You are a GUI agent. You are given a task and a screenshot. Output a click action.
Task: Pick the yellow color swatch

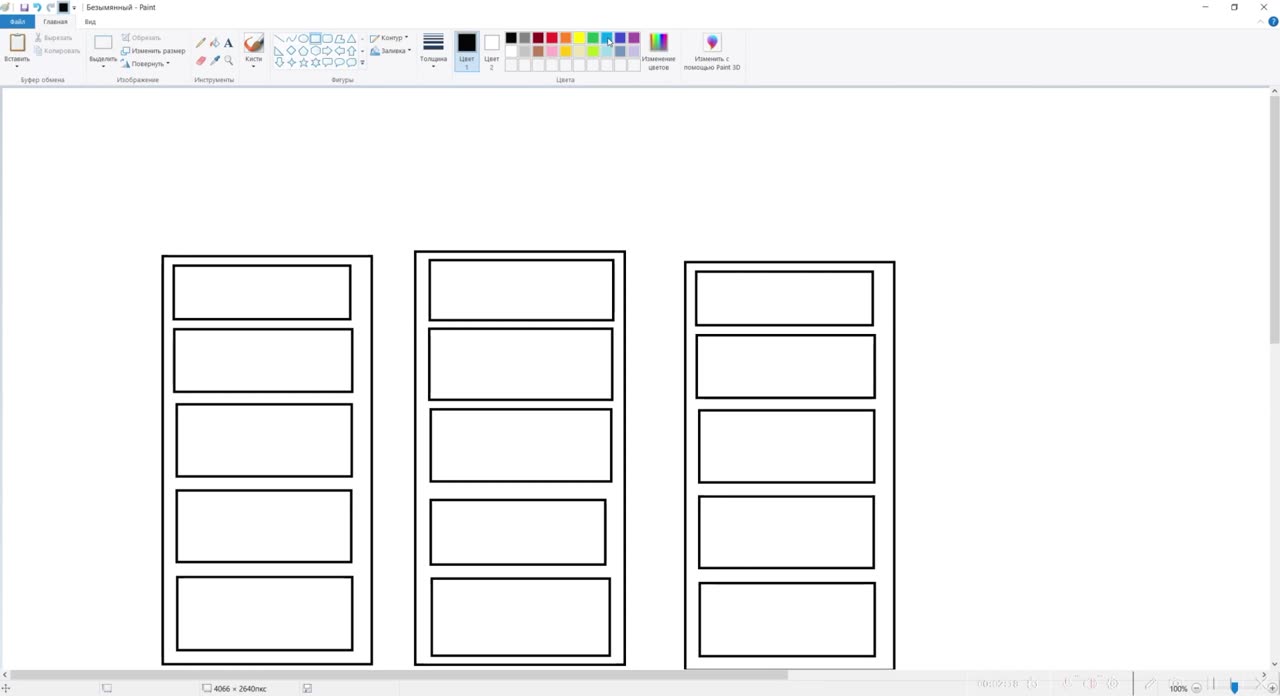click(579, 38)
